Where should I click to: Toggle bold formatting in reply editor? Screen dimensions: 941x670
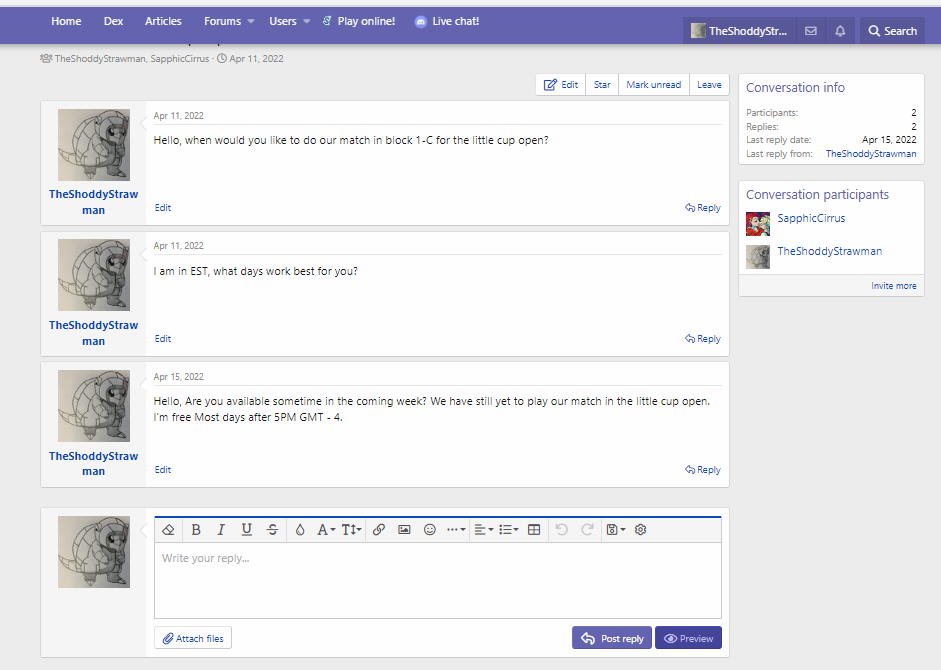pos(196,530)
